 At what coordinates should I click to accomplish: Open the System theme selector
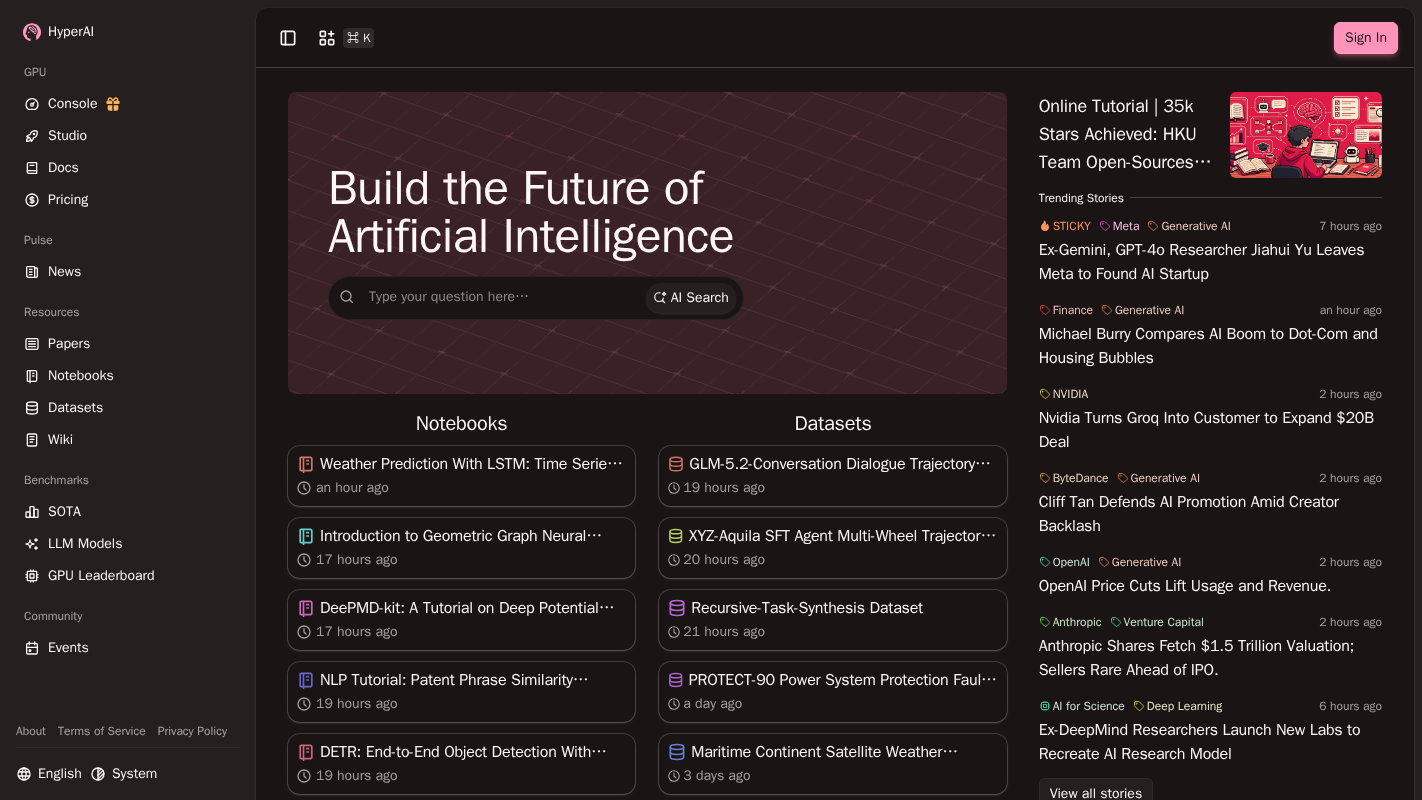click(124, 774)
